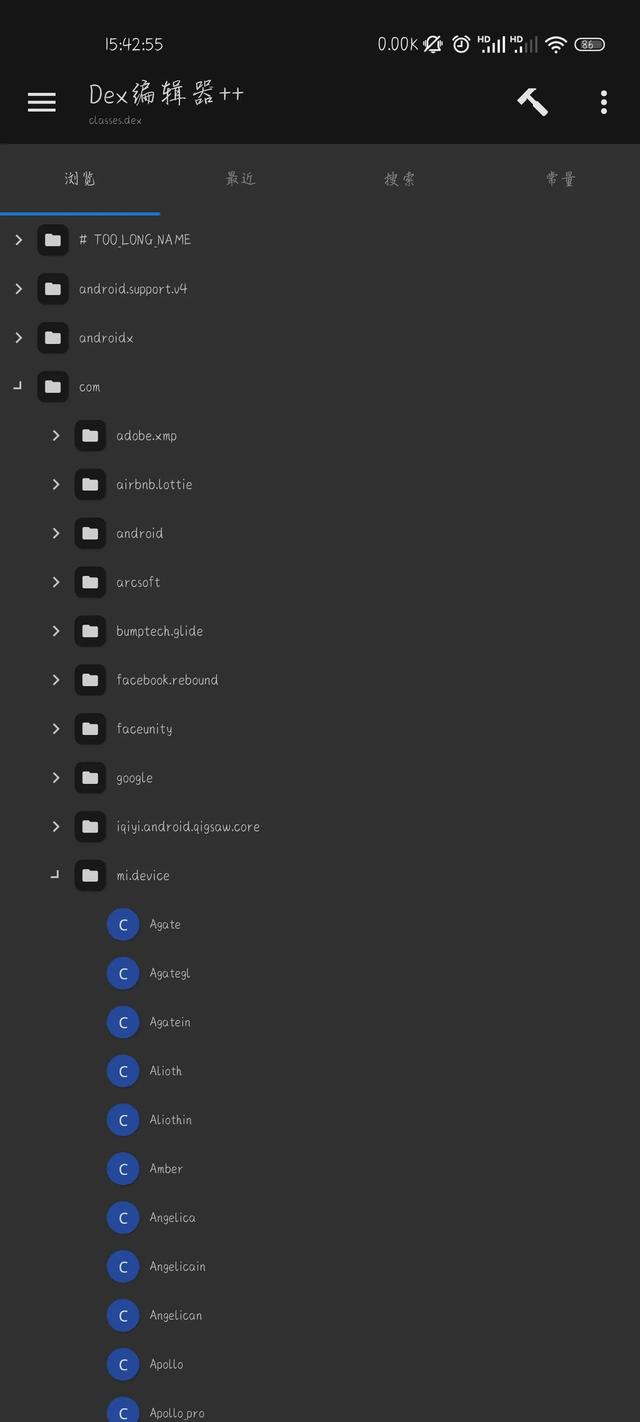640x1422 pixels.
Task: Collapse the mi.device package
Action: (x=55, y=875)
